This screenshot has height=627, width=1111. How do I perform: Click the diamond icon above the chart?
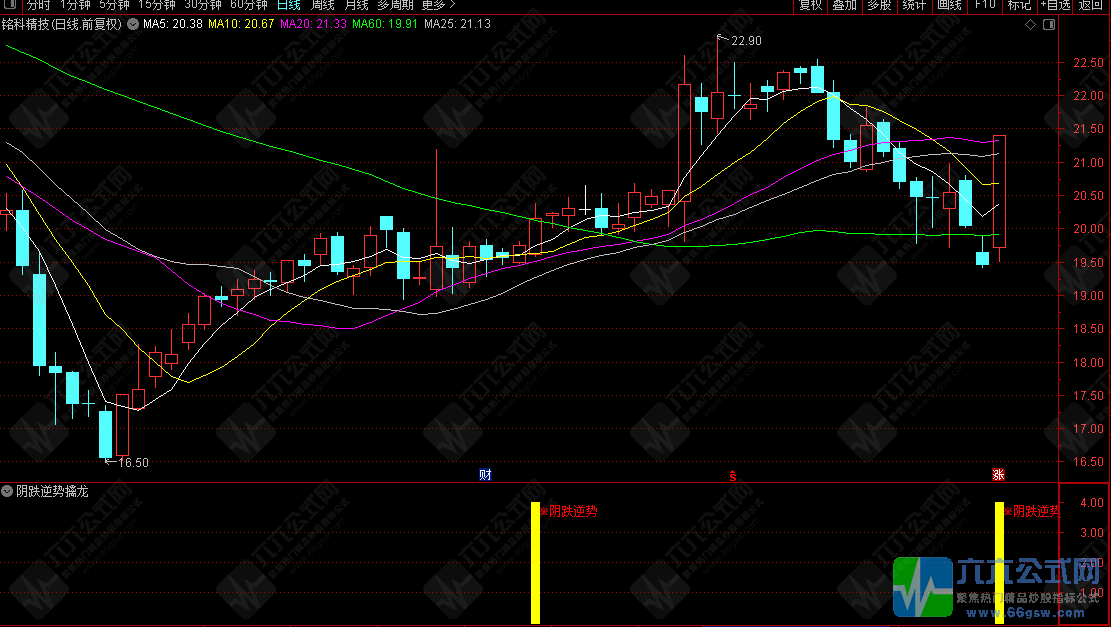click(1031, 25)
